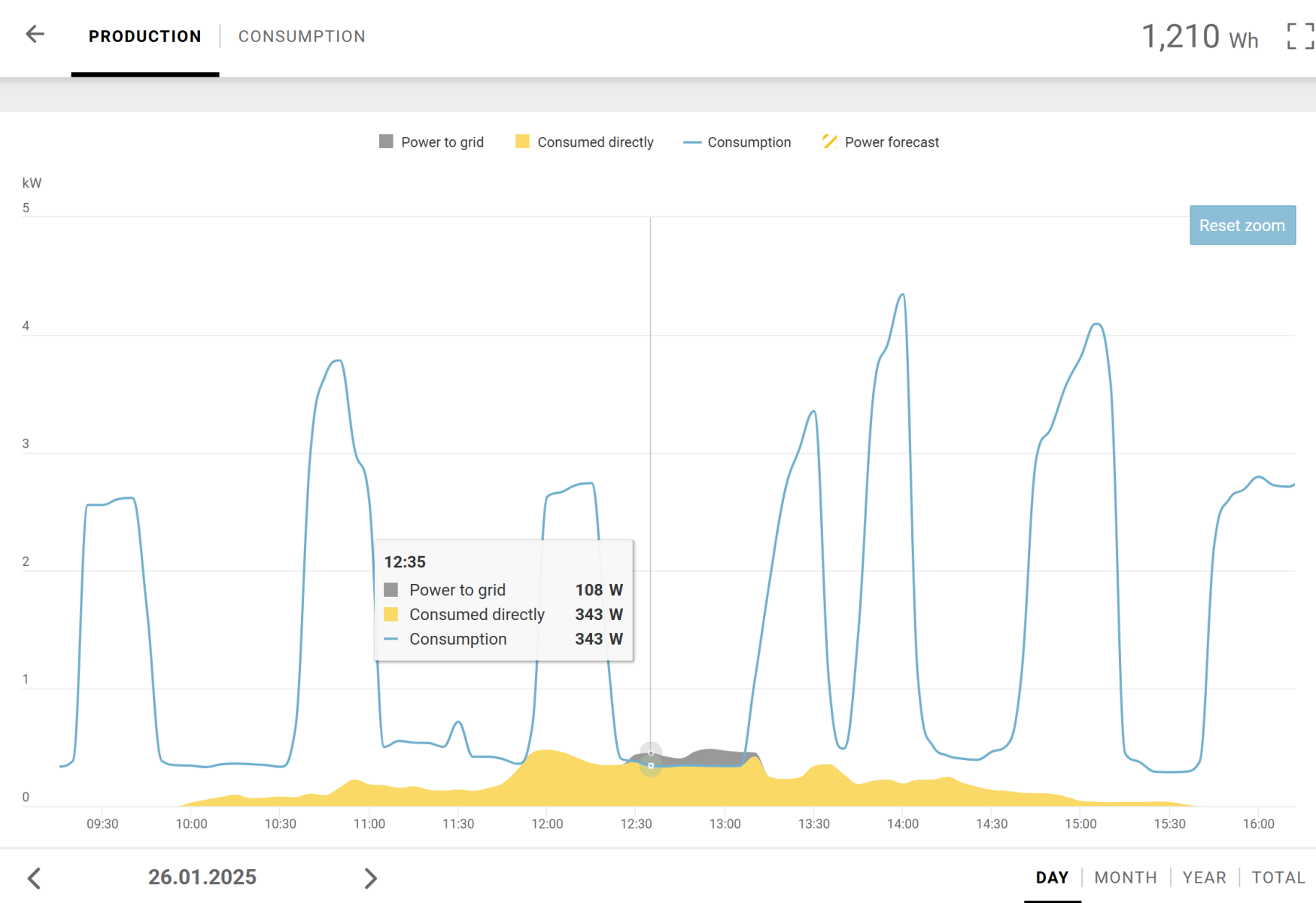Toggle Consumption series legend label
This screenshot has width=1316, height=903.
(749, 142)
